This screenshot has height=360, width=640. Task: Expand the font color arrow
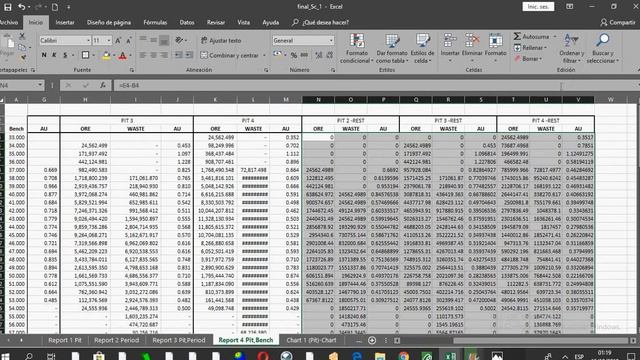(x=130, y=55)
